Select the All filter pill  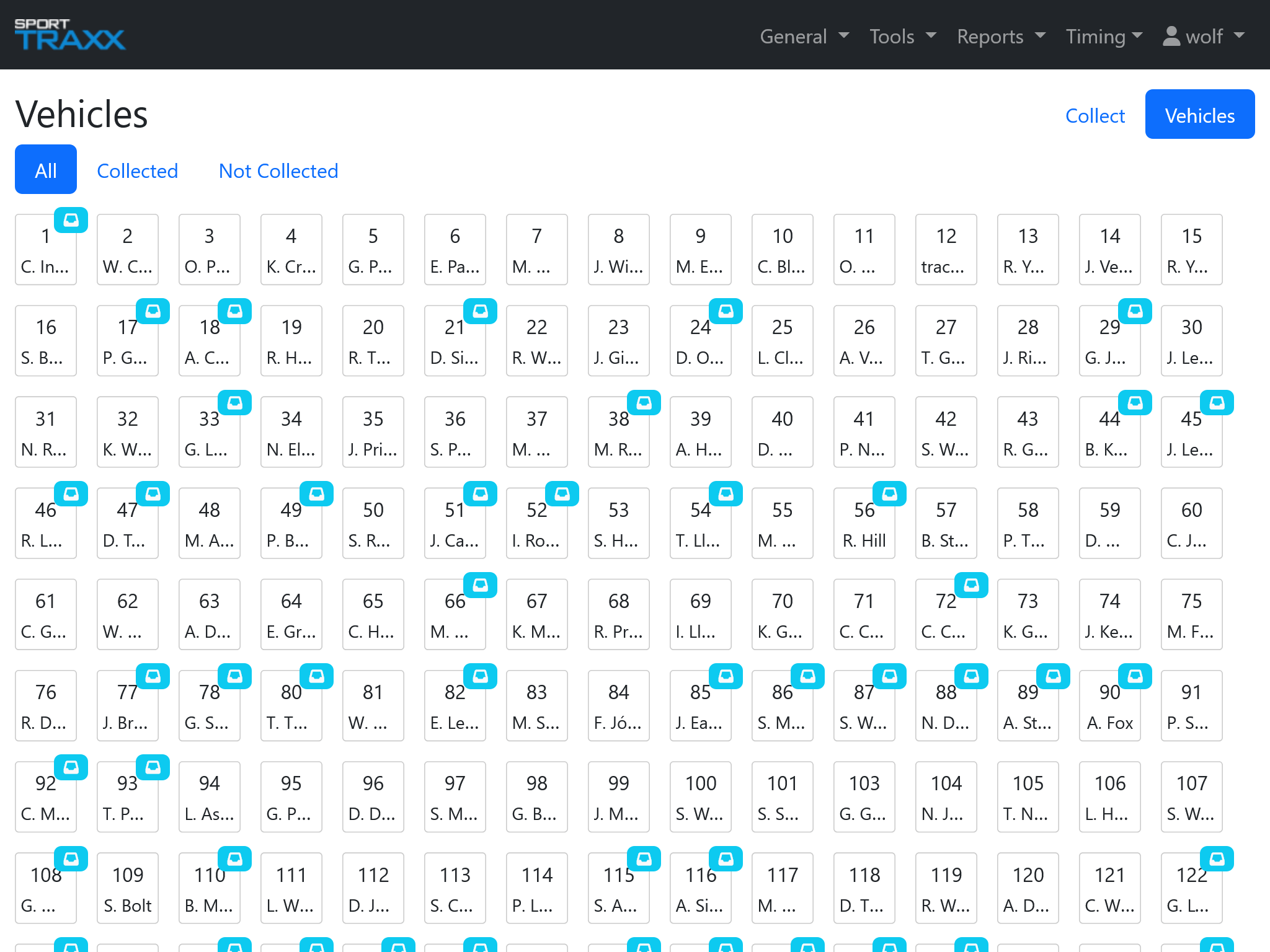tap(46, 170)
